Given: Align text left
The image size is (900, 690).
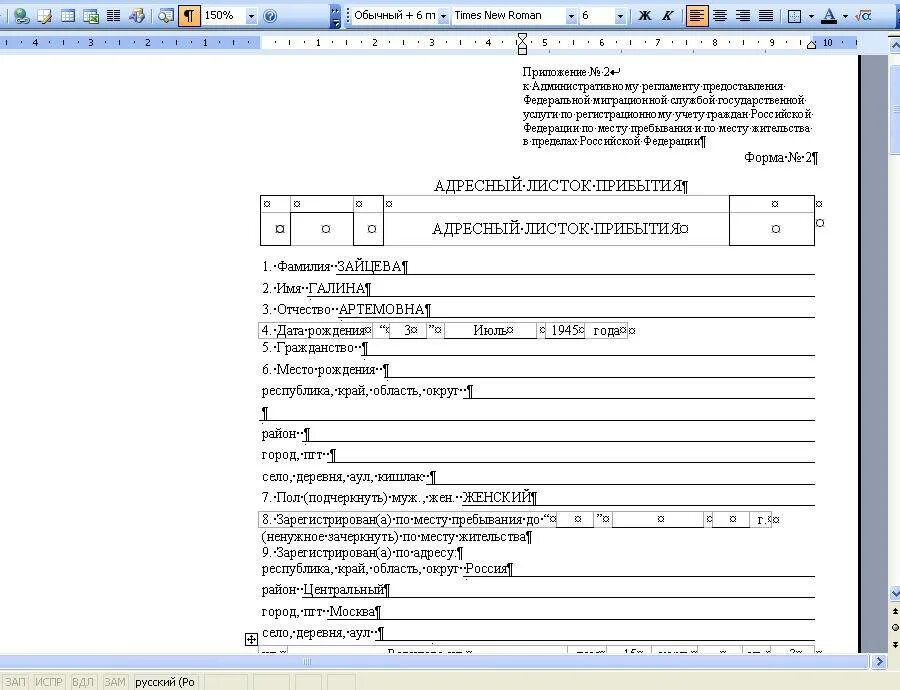Looking at the screenshot, I should [696, 15].
